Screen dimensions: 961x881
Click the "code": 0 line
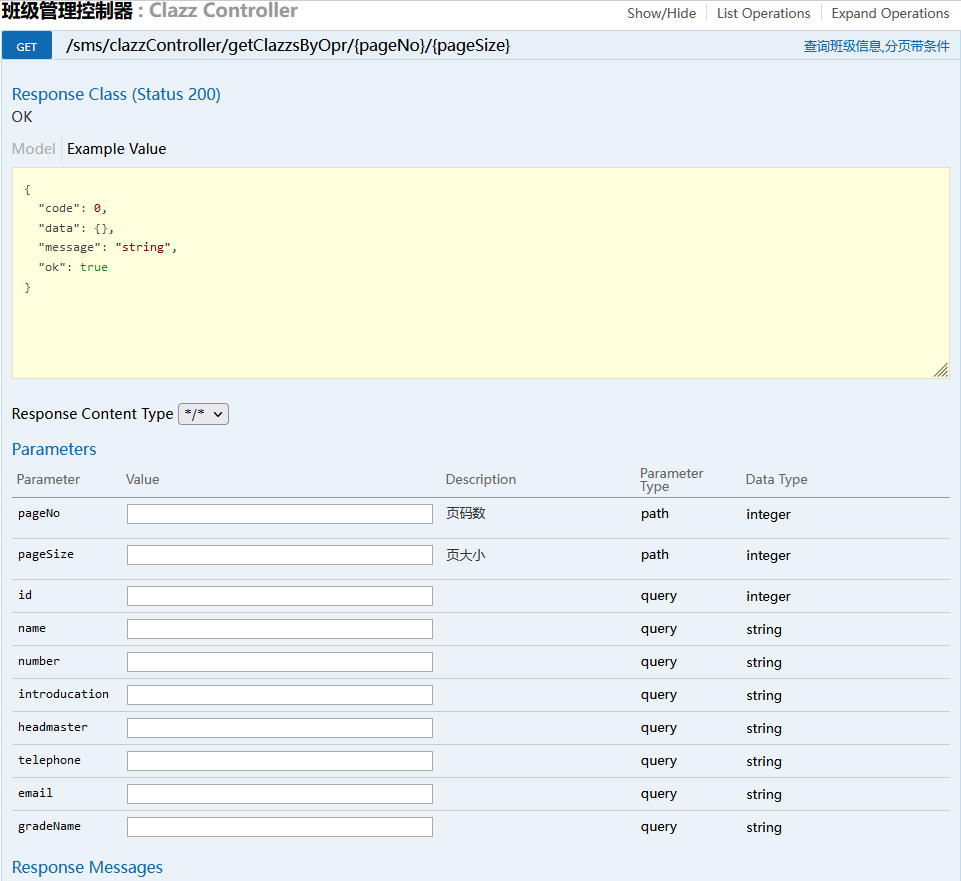click(x=72, y=208)
